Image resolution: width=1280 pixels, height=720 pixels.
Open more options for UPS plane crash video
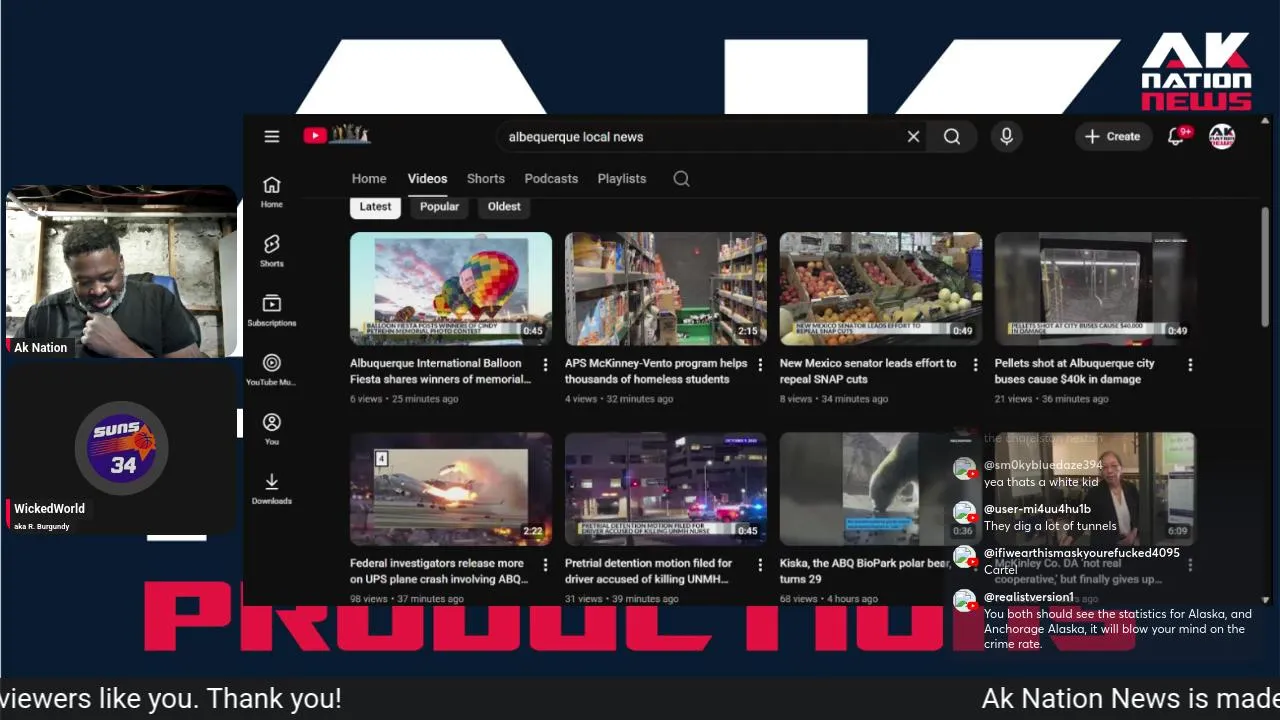click(x=545, y=565)
